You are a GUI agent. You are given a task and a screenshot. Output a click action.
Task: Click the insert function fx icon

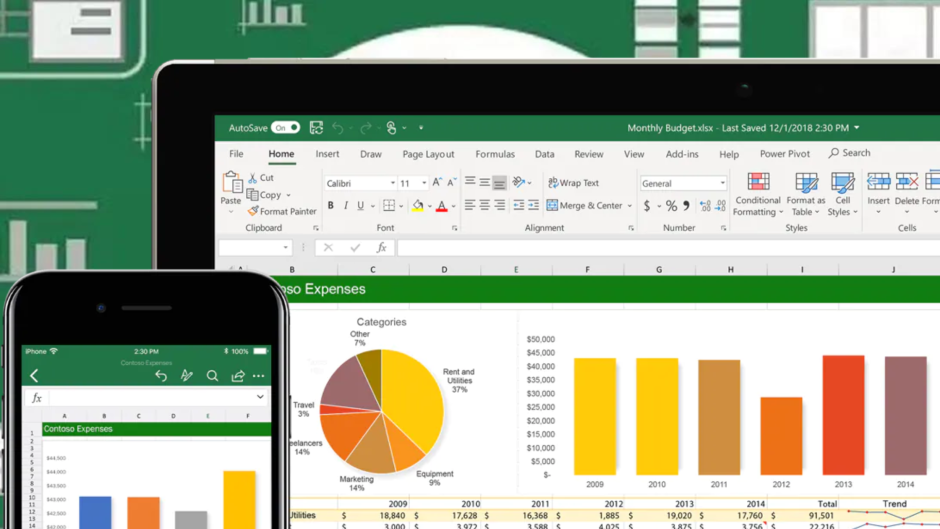tap(381, 247)
